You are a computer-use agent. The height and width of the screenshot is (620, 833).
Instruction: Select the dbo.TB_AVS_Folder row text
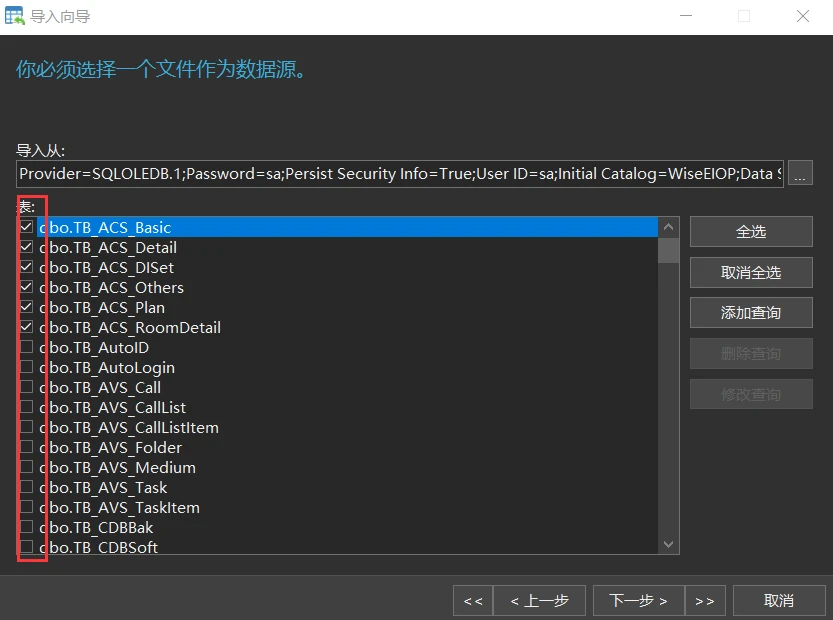110,447
